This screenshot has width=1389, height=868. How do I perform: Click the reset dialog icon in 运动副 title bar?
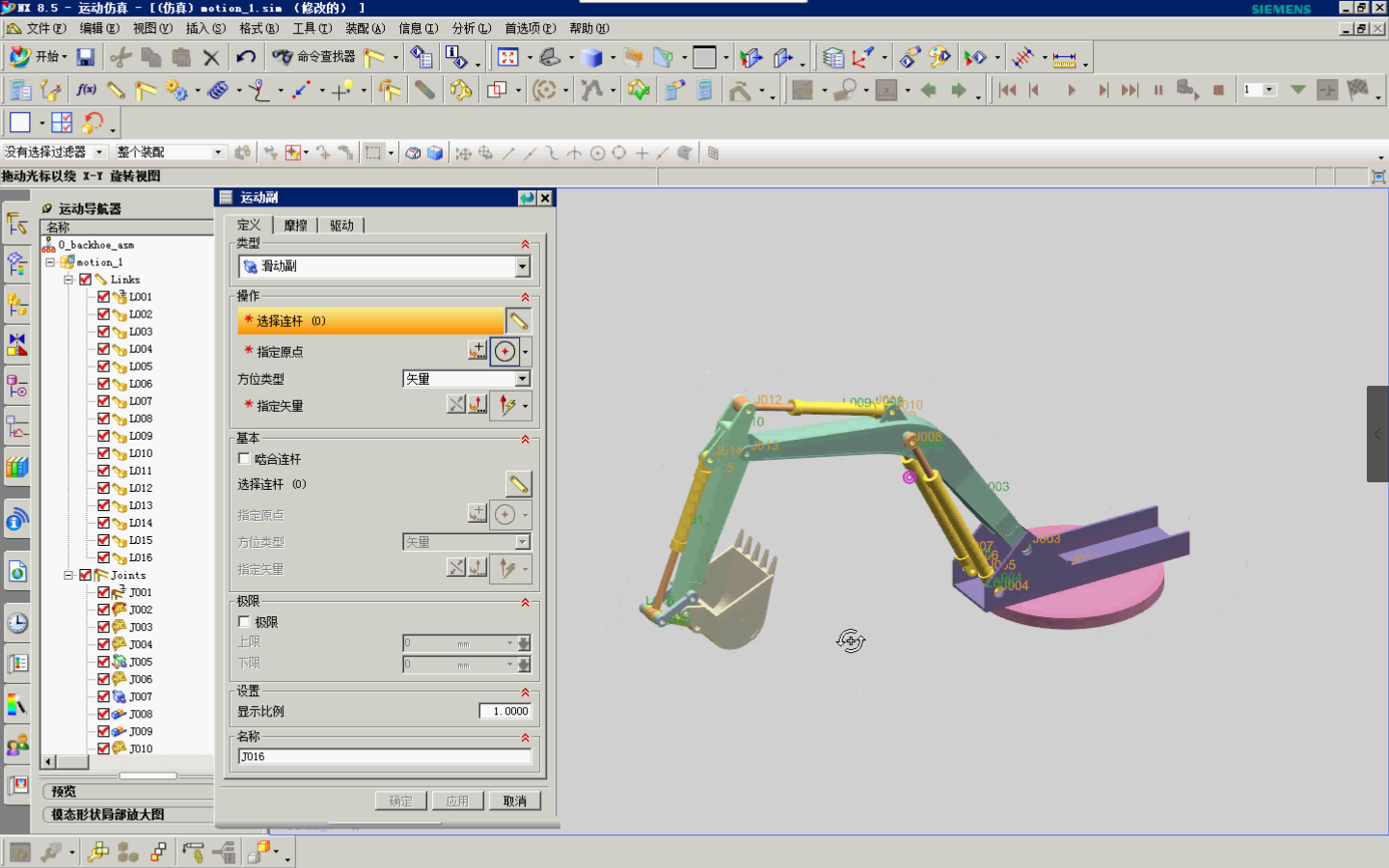click(527, 198)
